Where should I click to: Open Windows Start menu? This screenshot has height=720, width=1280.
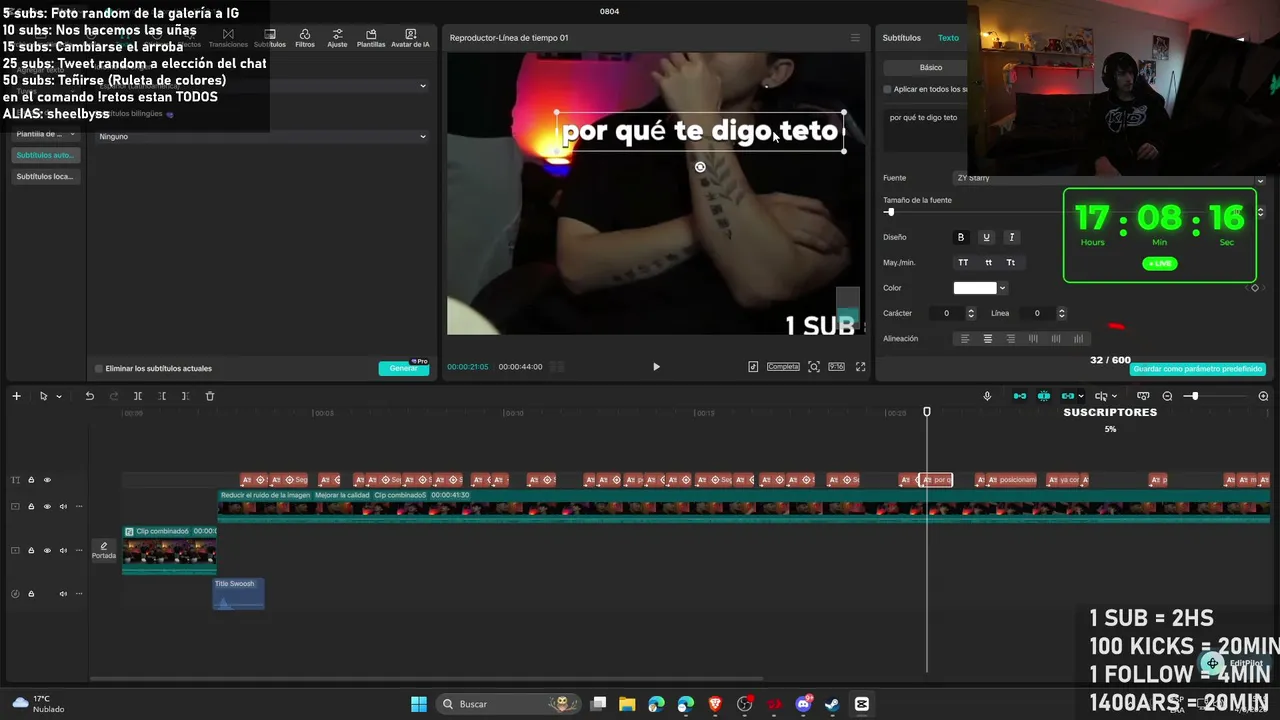(x=419, y=704)
